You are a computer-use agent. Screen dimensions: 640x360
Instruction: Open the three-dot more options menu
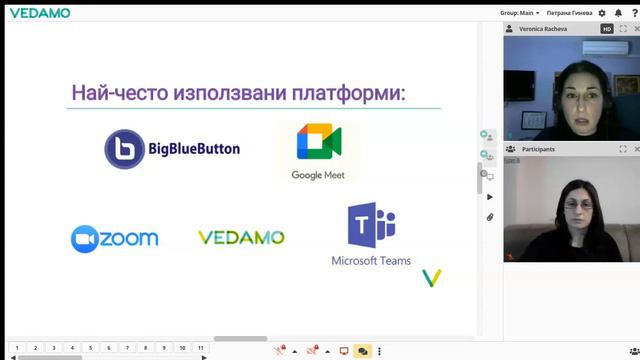379,351
